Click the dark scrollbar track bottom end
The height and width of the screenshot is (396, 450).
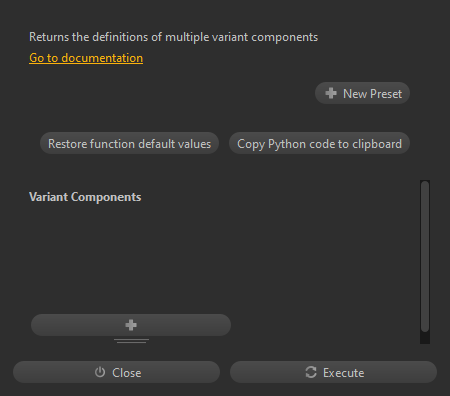click(x=425, y=338)
